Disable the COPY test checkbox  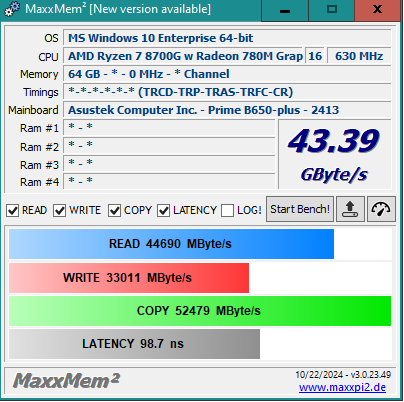point(114,211)
